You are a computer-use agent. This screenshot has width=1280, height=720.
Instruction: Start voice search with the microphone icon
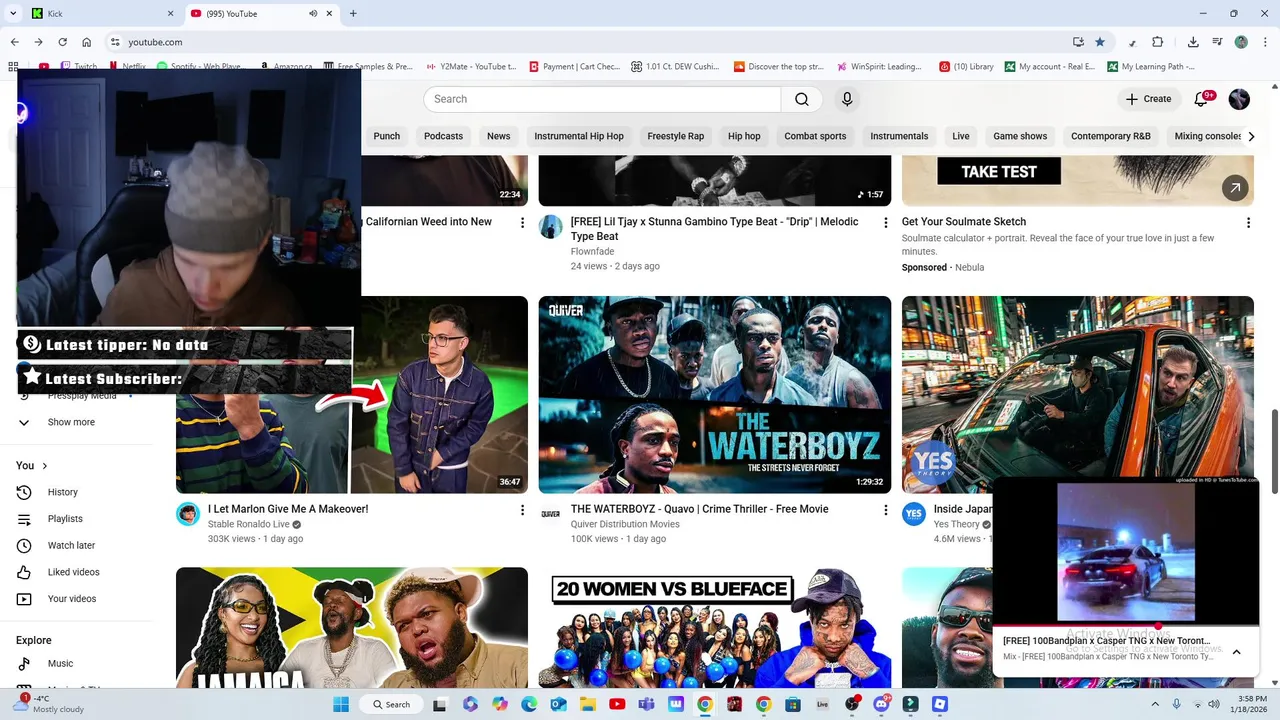[x=847, y=99]
